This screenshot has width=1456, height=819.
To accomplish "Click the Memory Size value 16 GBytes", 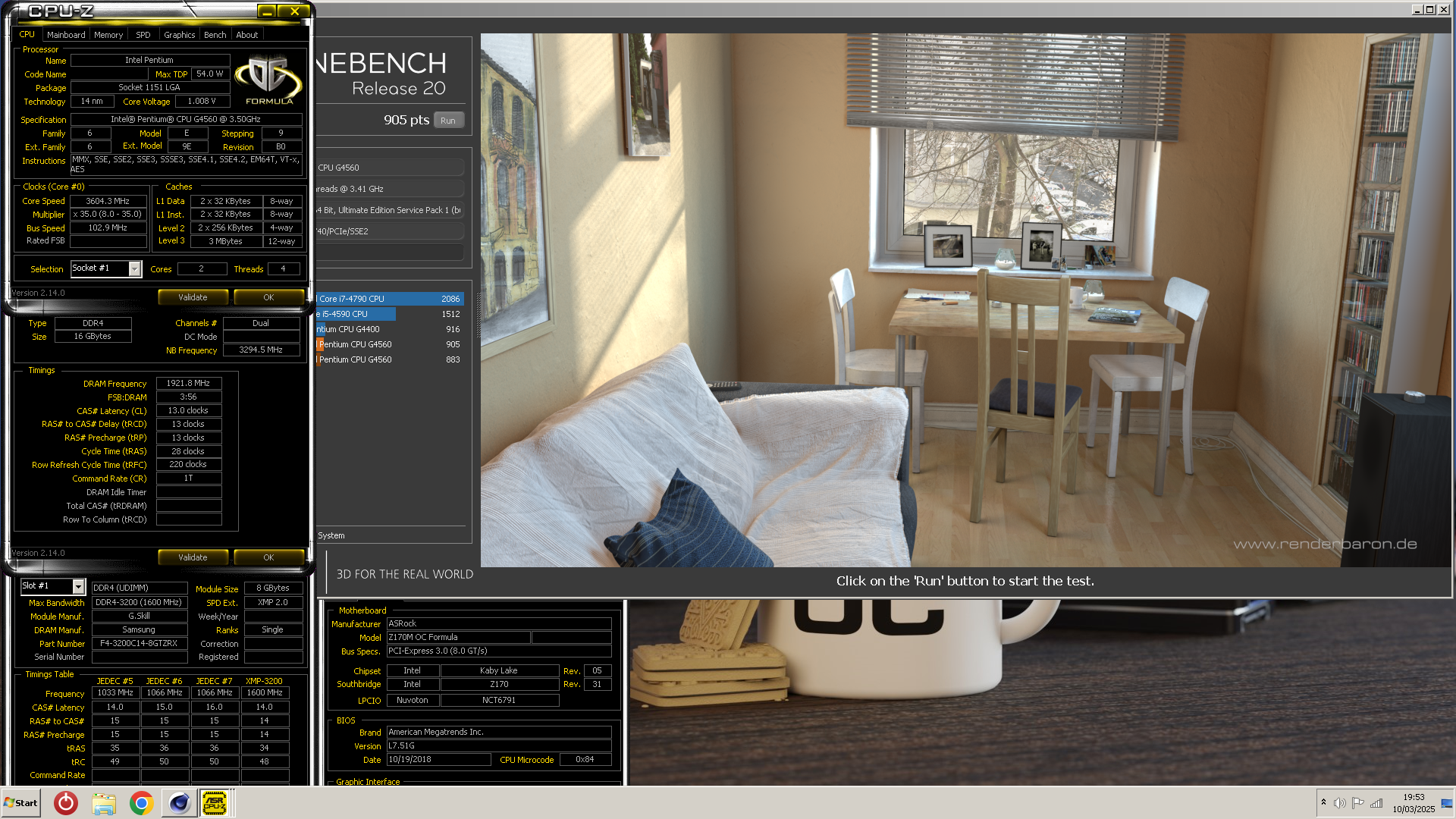I will coord(93,337).
